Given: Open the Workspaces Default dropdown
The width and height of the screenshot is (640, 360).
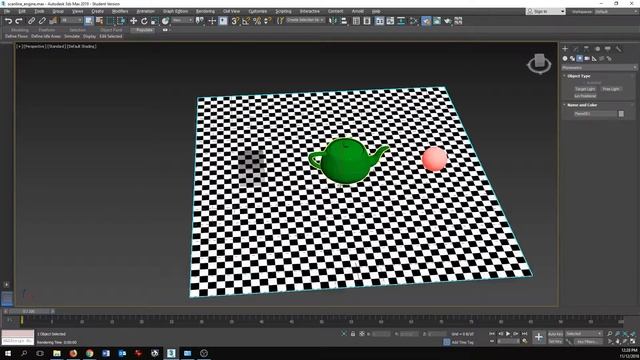Looking at the screenshot, I should (616, 11).
